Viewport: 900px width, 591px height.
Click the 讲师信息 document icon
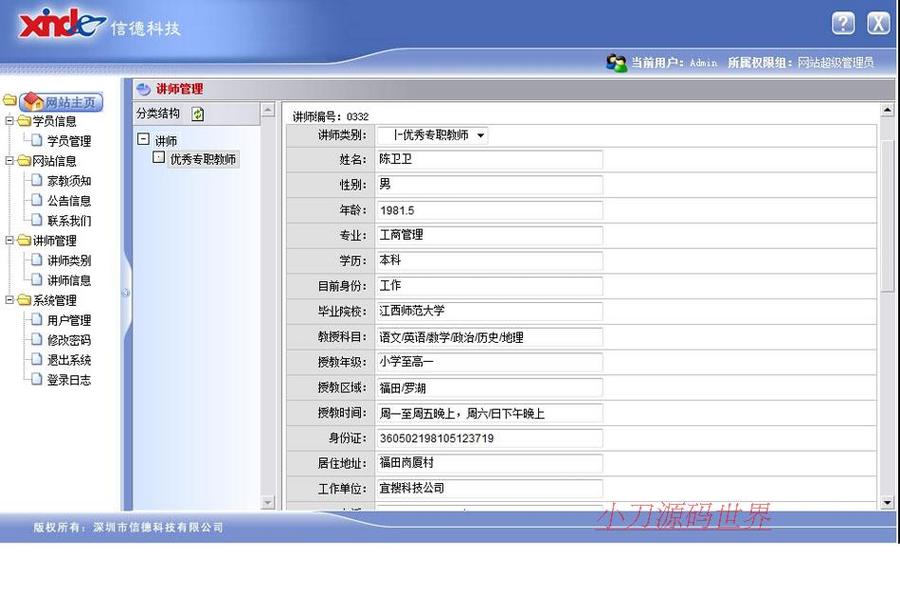click(x=34, y=280)
